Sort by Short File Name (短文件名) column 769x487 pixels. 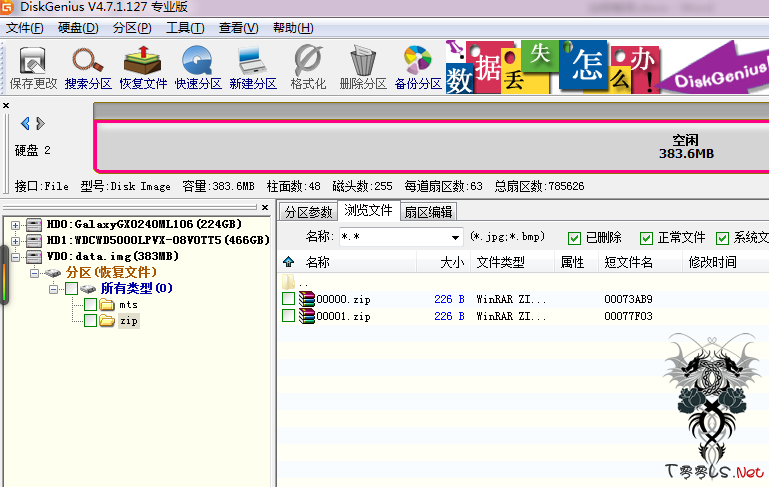pyautogui.click(x=641, y=262)
